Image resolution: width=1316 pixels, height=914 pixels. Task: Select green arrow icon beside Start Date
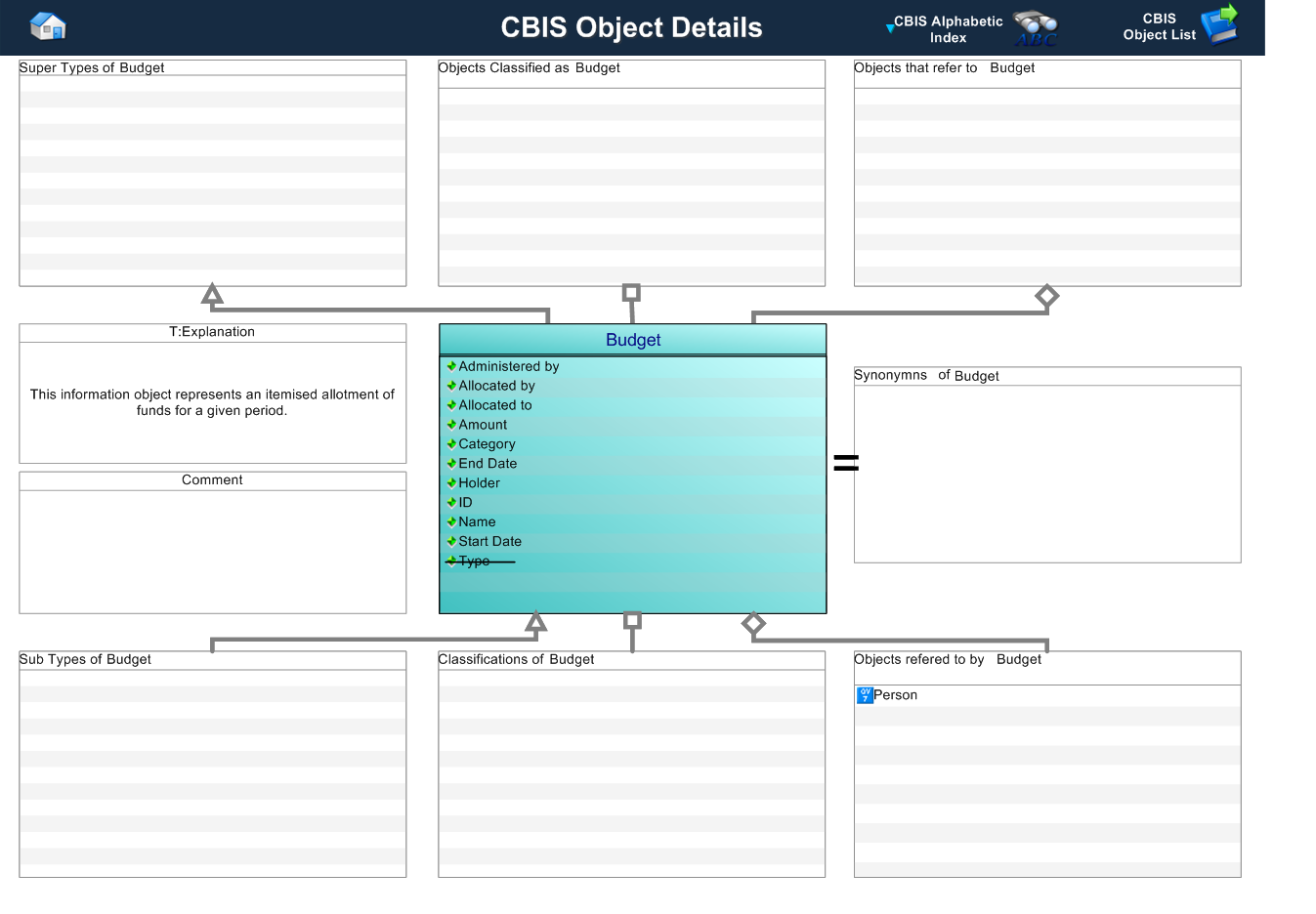451,542
